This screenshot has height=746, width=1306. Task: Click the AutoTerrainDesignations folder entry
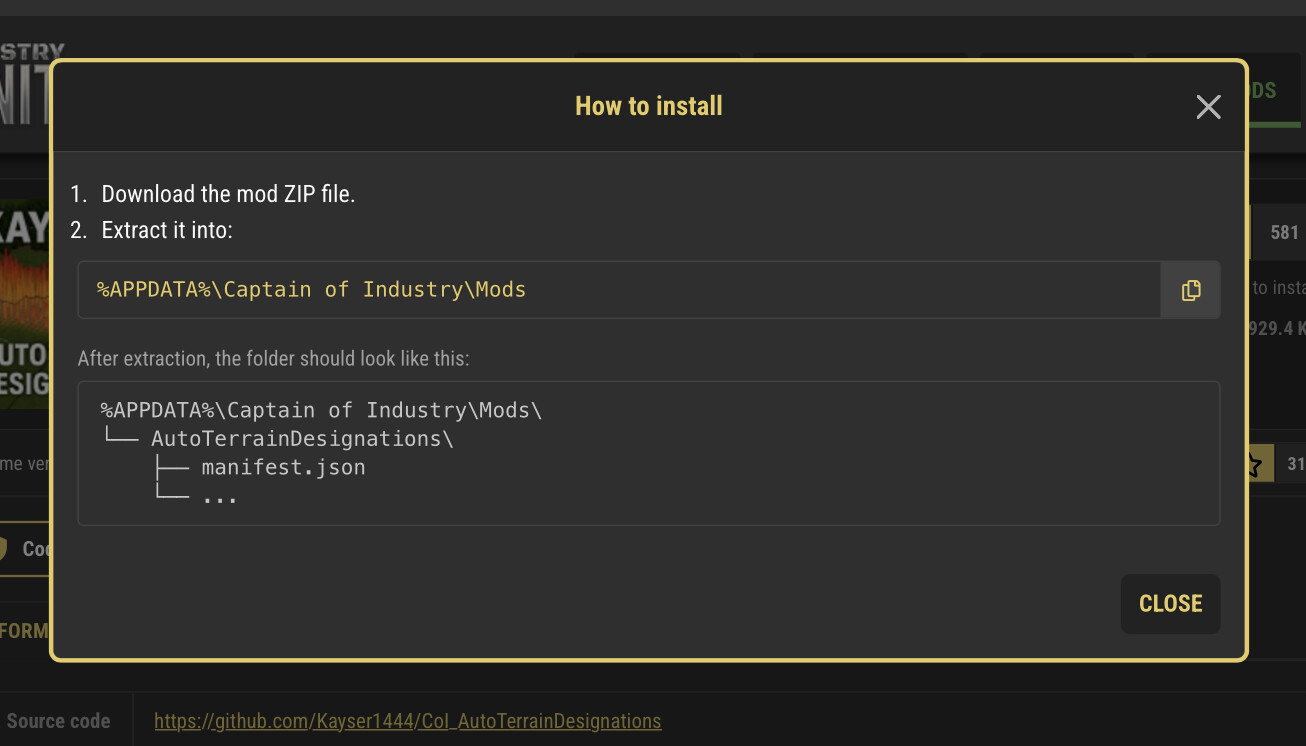pos(302,438)
